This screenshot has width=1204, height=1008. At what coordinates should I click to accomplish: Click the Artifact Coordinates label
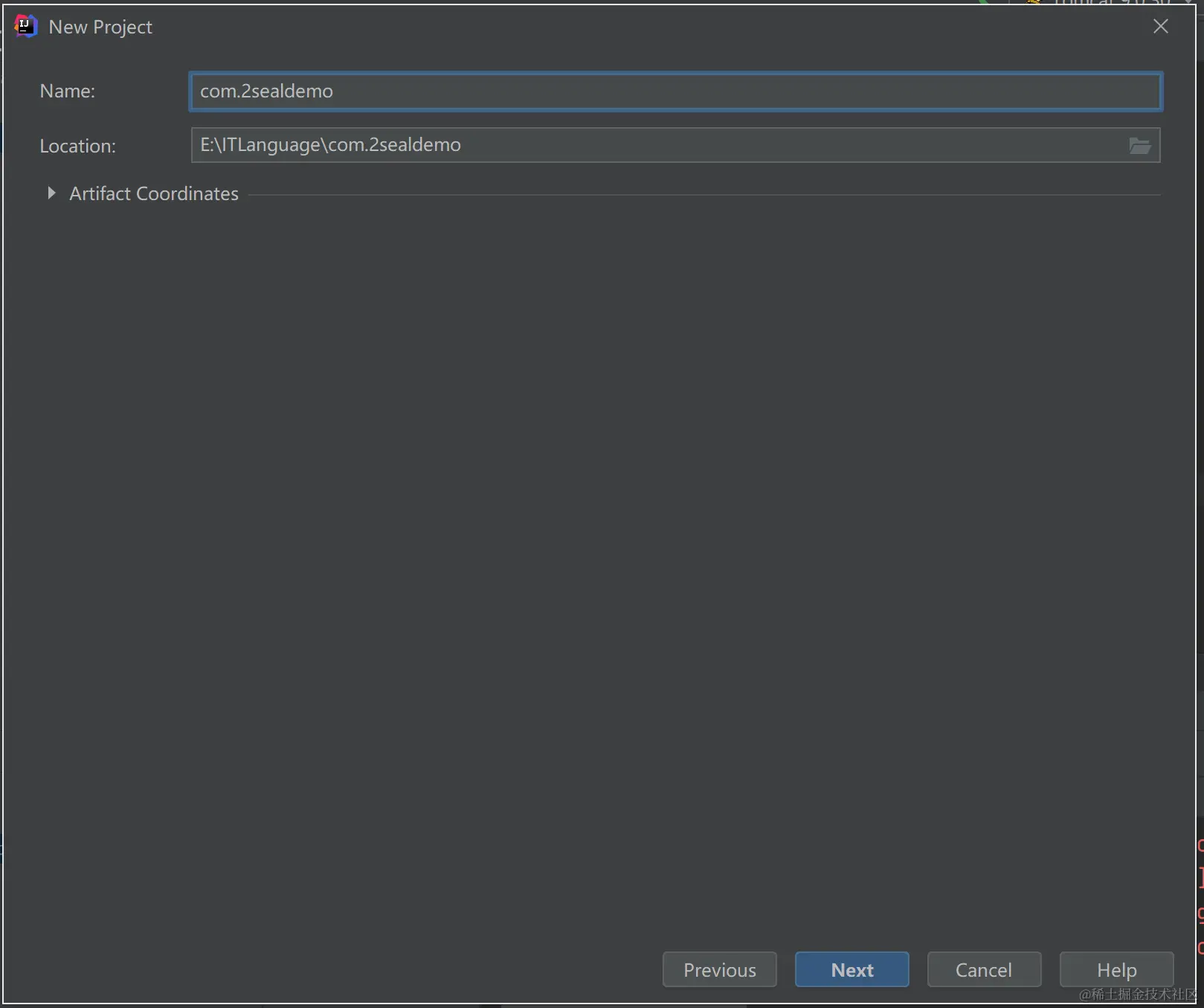(154, 193)
